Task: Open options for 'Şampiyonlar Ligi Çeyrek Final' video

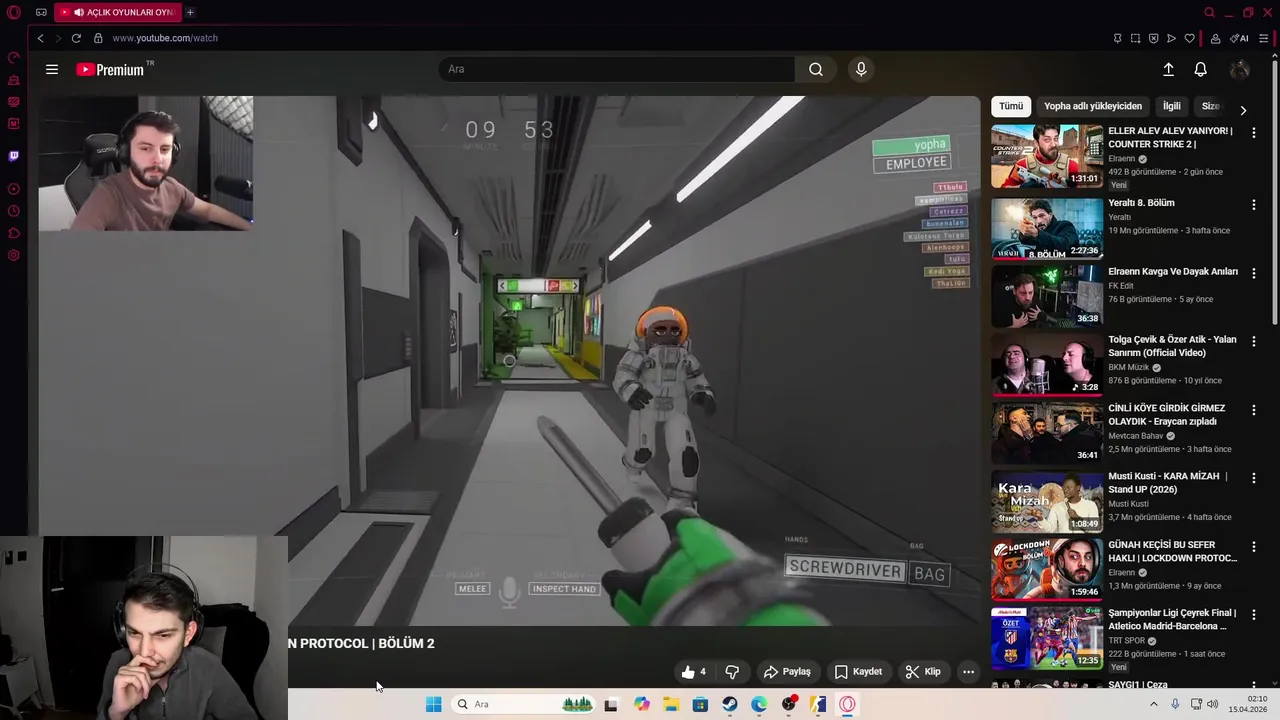Action: click(x=1254, y=614)
